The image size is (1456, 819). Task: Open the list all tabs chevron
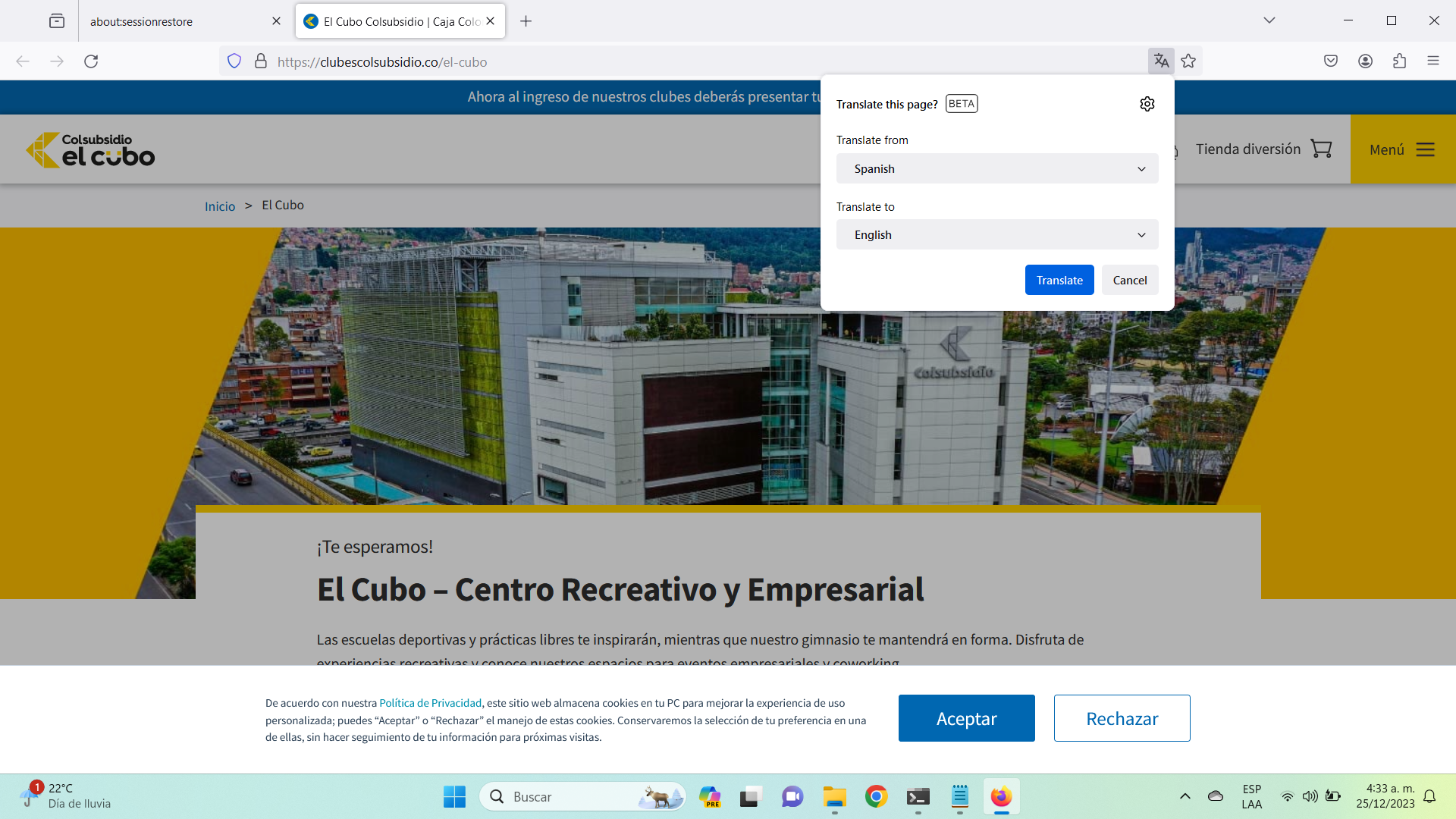click(x=1269, y=20)
